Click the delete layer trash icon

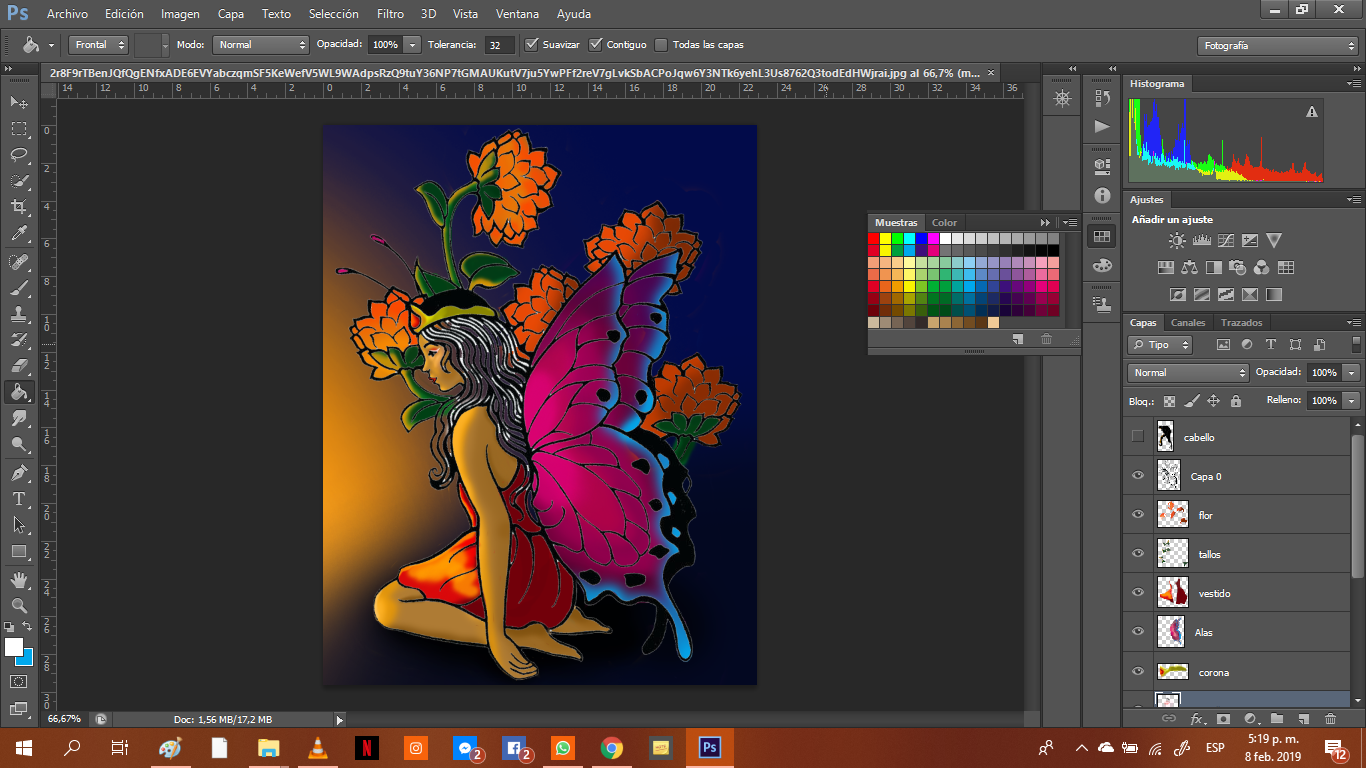click(1330, 719)
